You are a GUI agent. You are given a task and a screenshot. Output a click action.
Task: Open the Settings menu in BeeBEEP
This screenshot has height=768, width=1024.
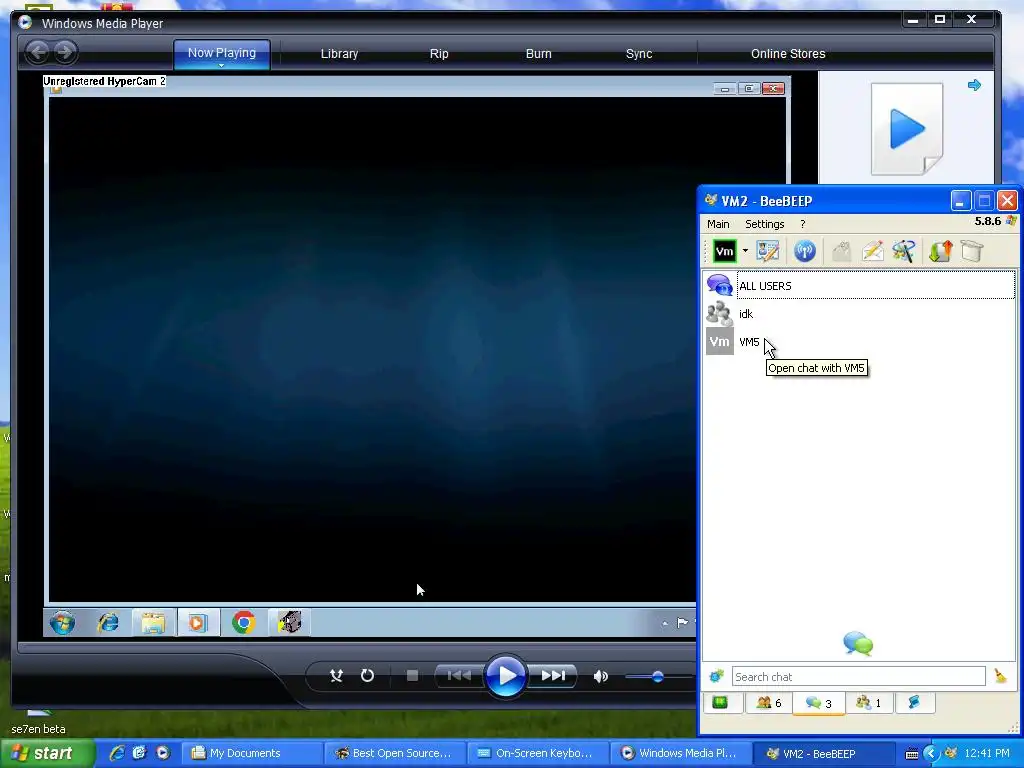pos(765,224)
